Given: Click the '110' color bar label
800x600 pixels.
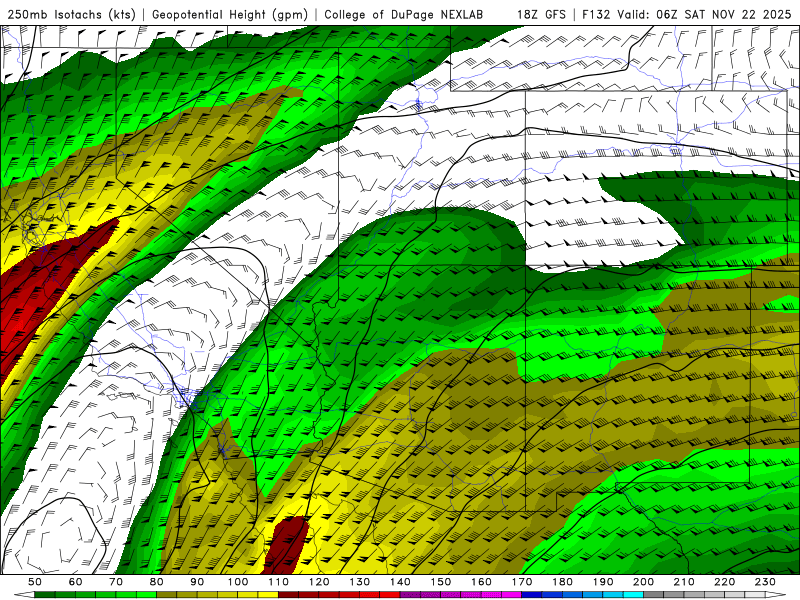Looking at the screenshot, I should click(x=278, y=582).
